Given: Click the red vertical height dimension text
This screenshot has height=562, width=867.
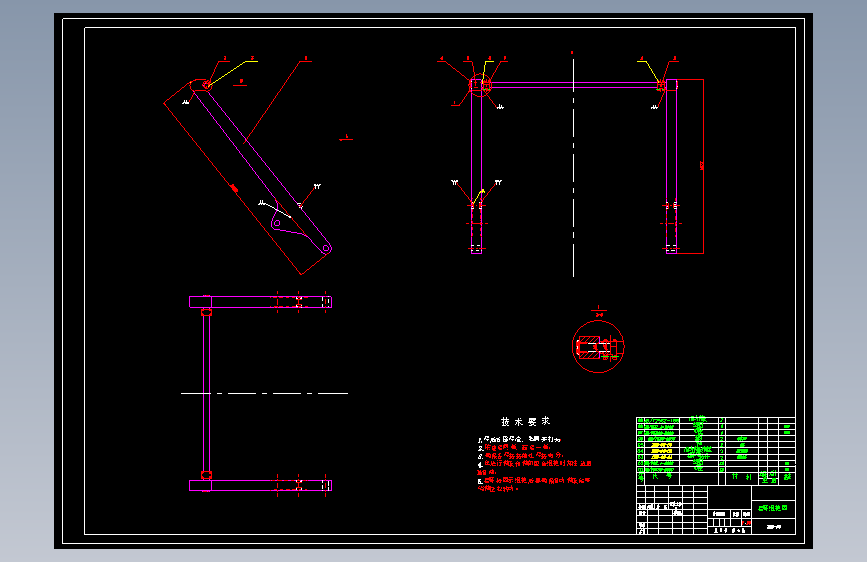Looking at the screenshot, I should 702,165.
